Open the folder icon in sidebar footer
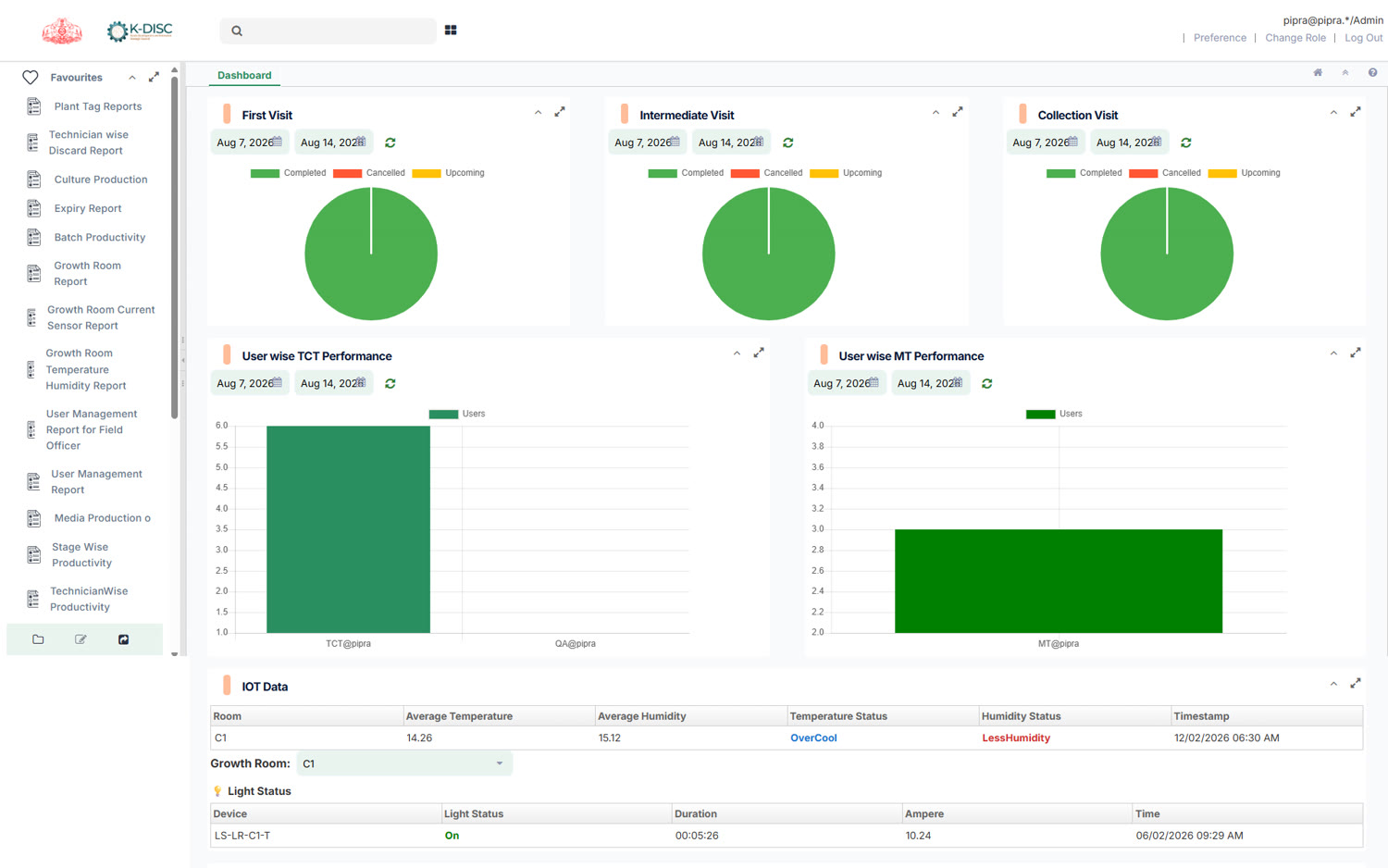This screenshot has width=1388, height=868. tap(38, 639)
